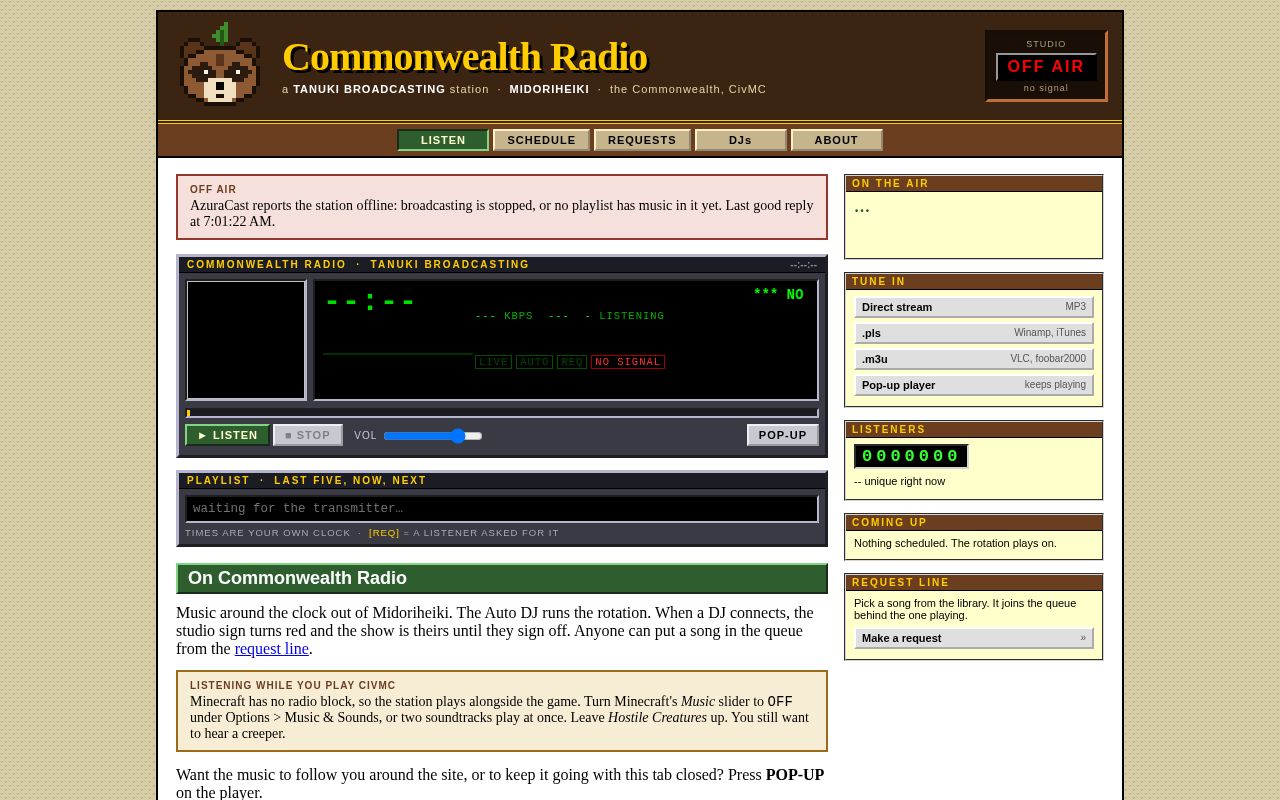Click the COMING UP panel header
The height and width of the screenshot is (800, 1280).
(974, 523)
